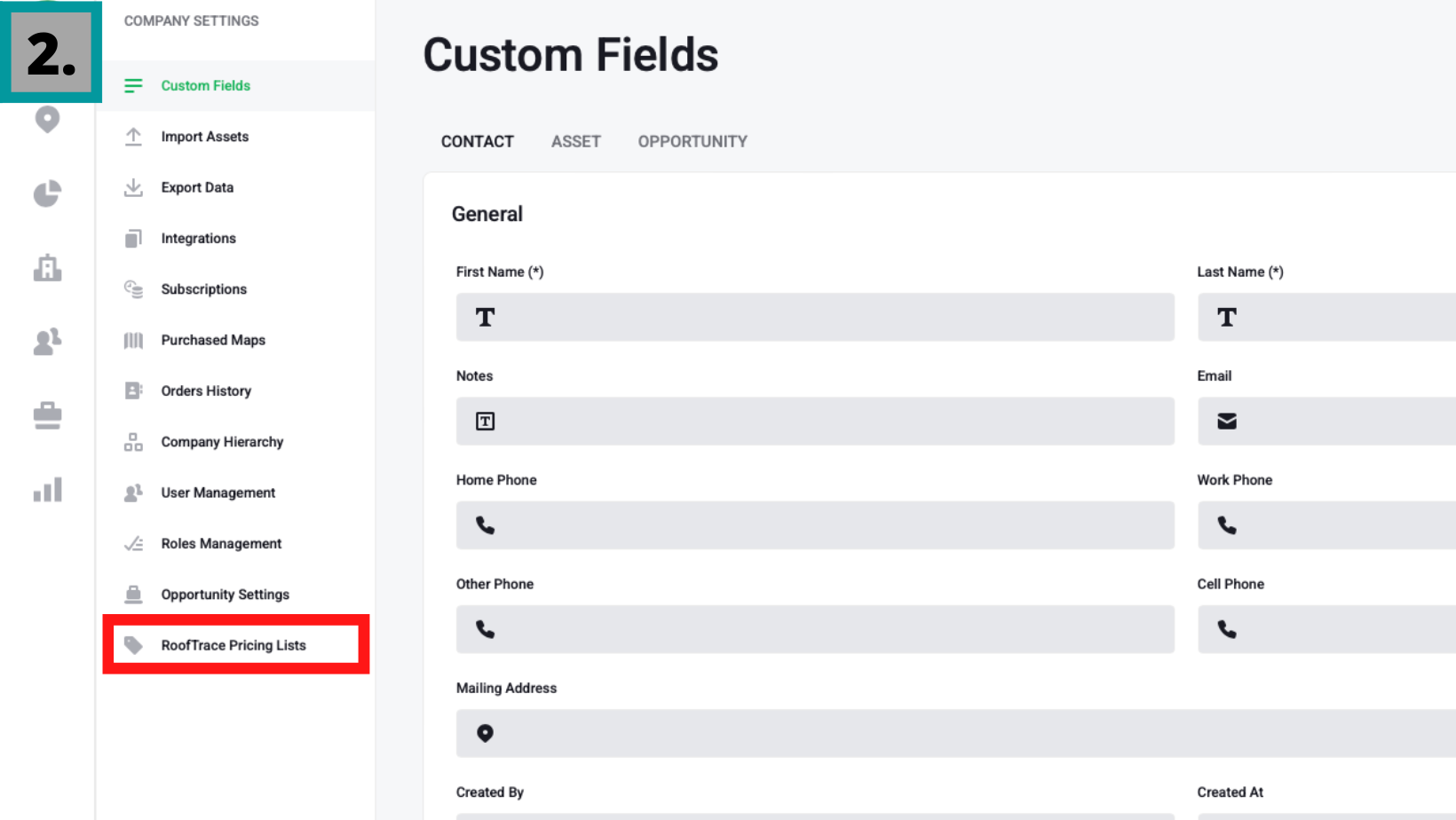The image size is (1456, 820).
Task: Select the Home Phone field
Action: [x=814, y=525]
